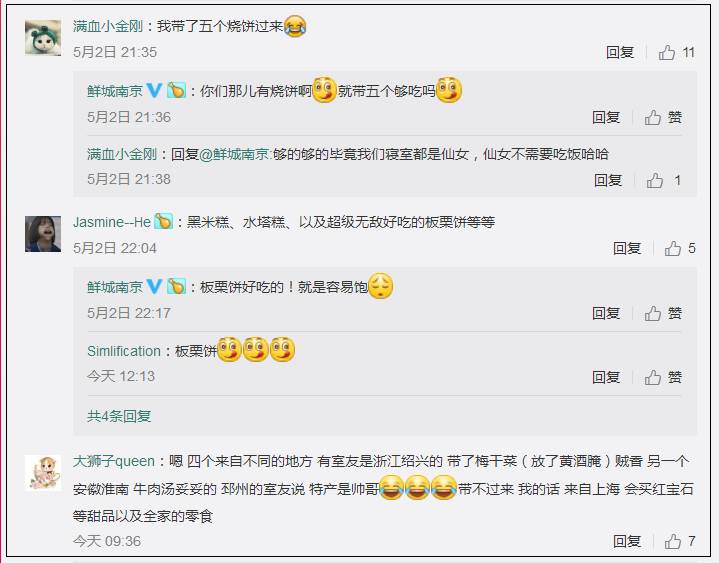Open Jasmine--He's profile picture
Image resolution: width=719 pixels, height=563 pixels.
[43, 234]
